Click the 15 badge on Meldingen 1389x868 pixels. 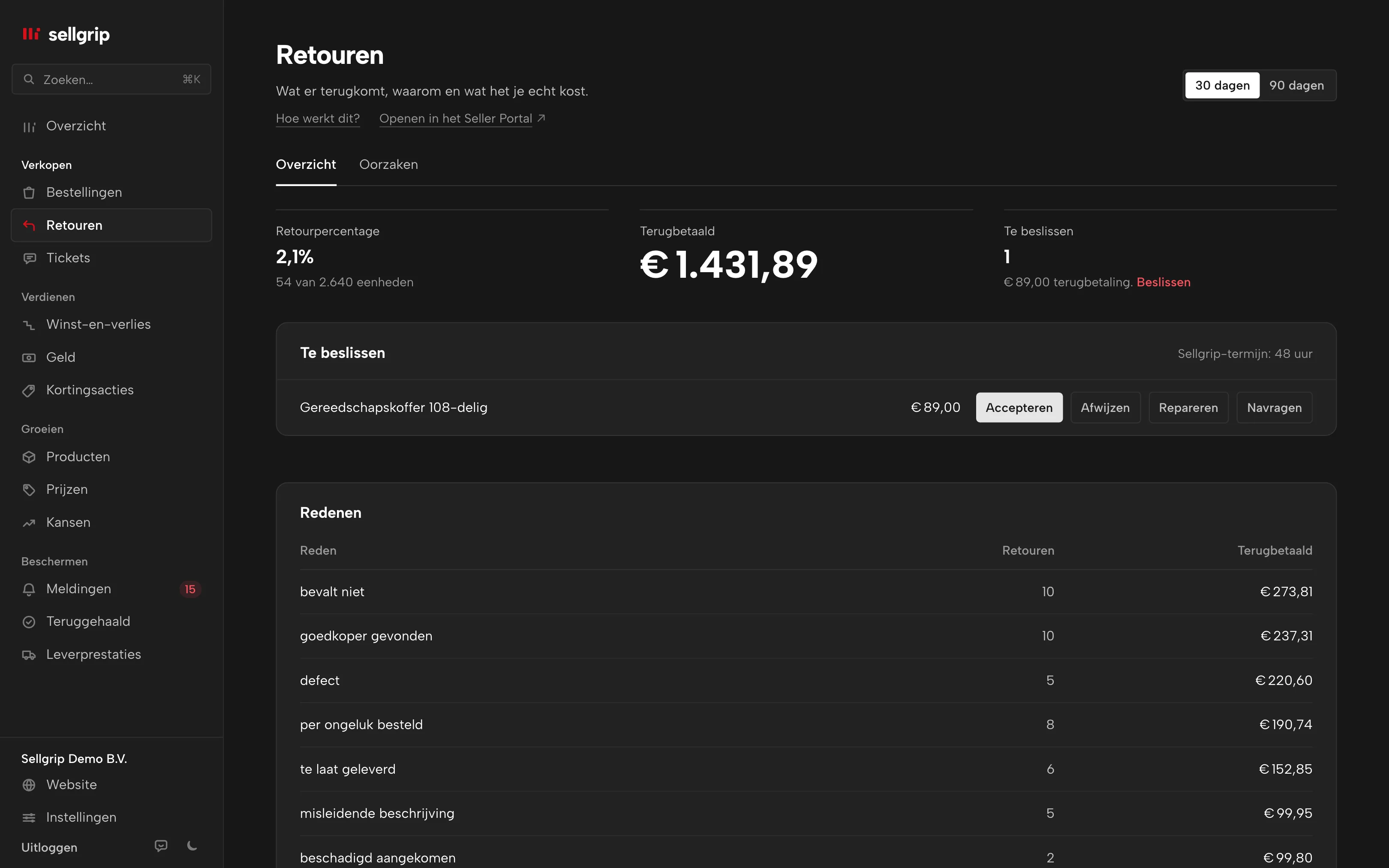190,589
